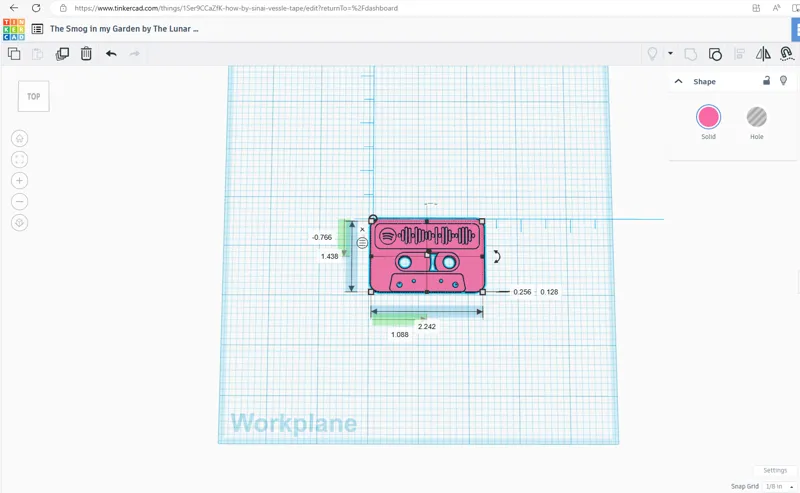Collapse the Shape panel with the chevron
The image size is (800, 493).
click(x=679, y=81)
